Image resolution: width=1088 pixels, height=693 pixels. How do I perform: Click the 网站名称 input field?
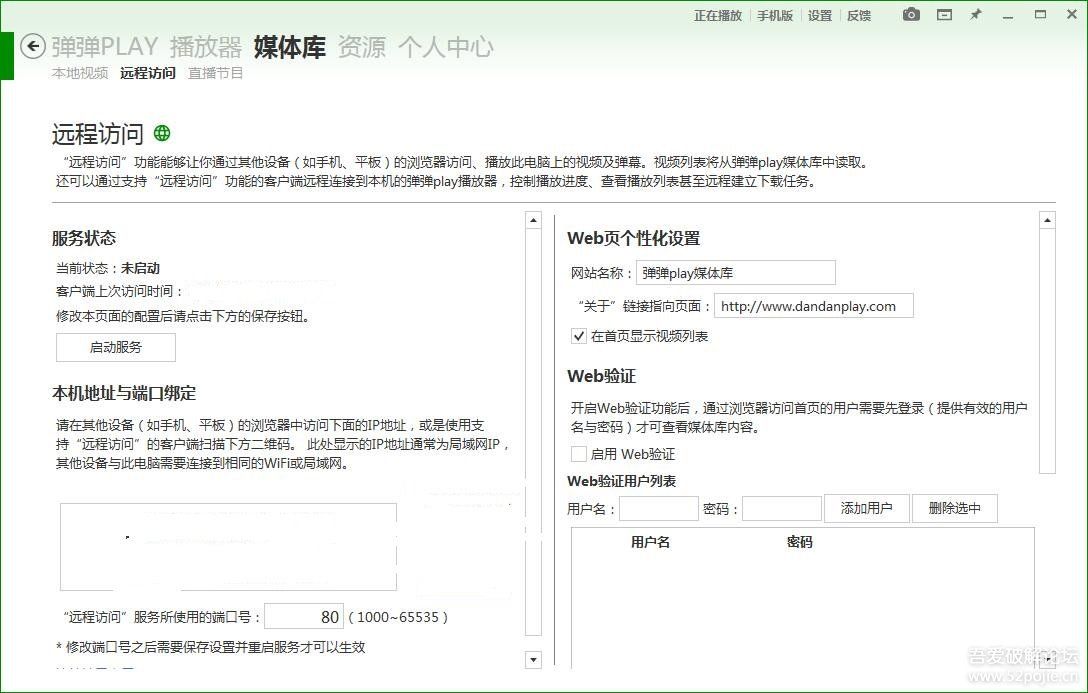[x=736, y=273]
